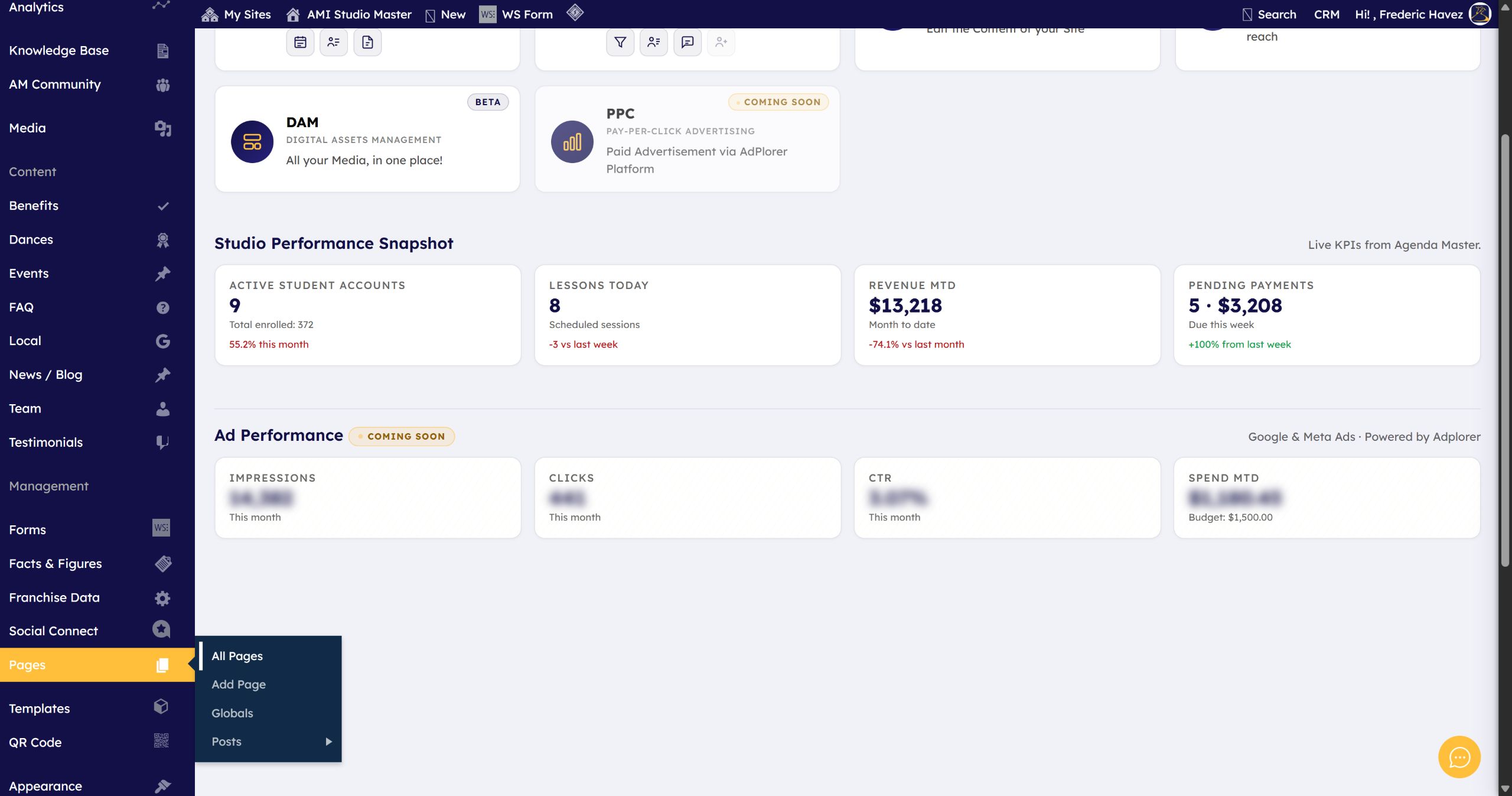This screenshot has height=796, width=1512.
Task: Click 'Live KPIs from Agenda Master.' text
Action: pyautogui.click(x=1394, y=245)
